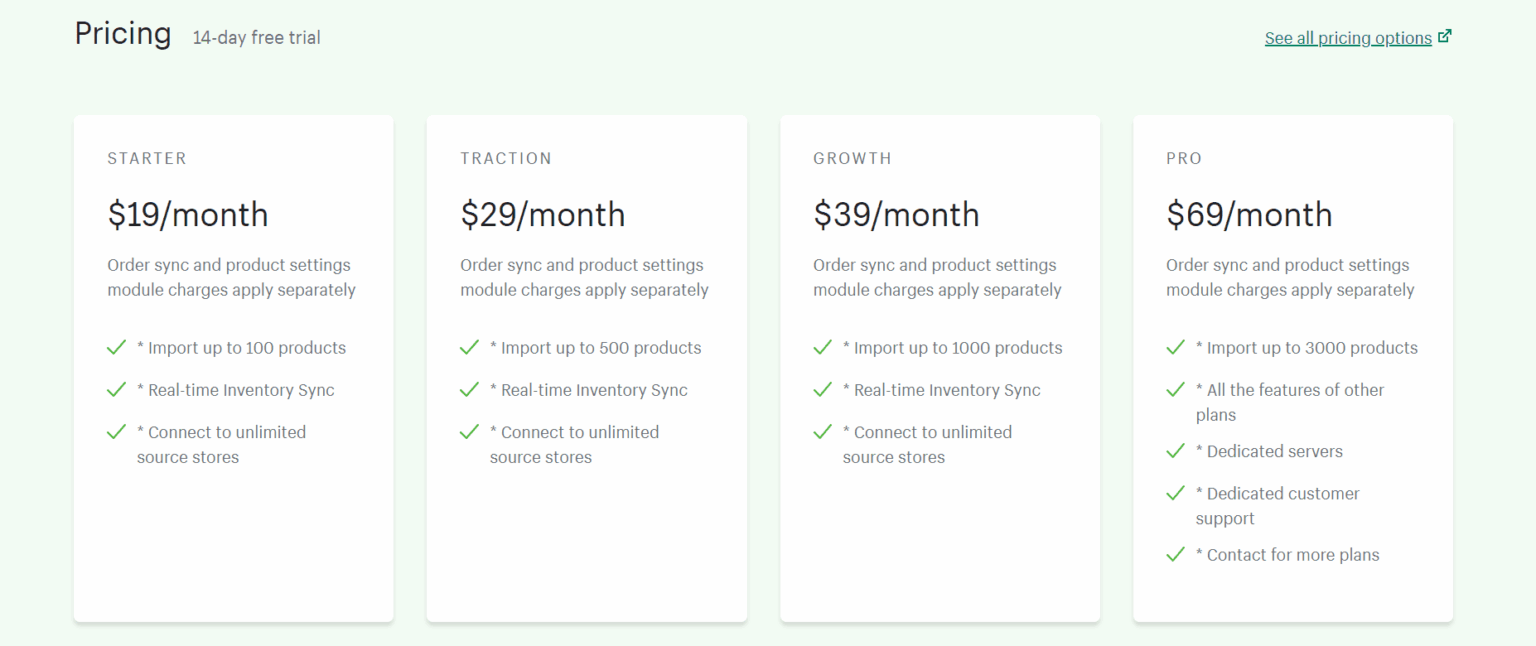1536x646 pixels.
Task: Select the PRO plan heading
Action: 1184,158
